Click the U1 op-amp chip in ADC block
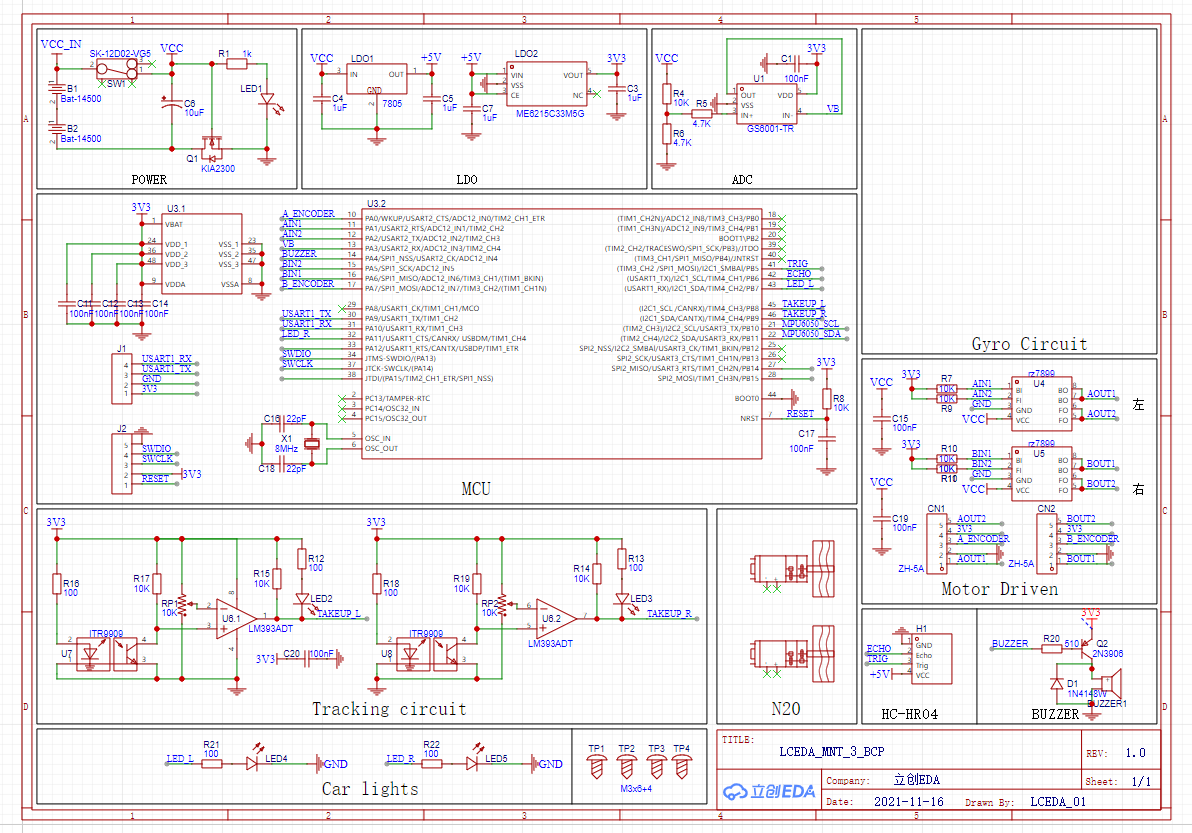The width and height of the screenshot is (1192, 833). tap(766, 105)
